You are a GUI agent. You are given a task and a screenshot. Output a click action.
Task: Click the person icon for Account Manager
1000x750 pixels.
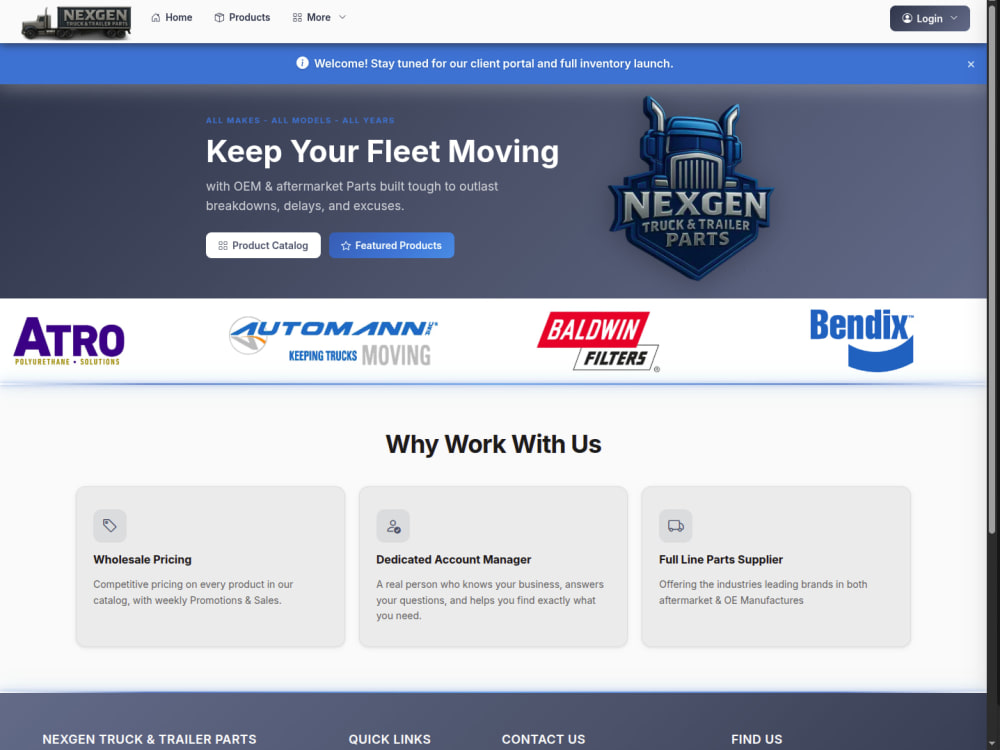click(393, 526)
